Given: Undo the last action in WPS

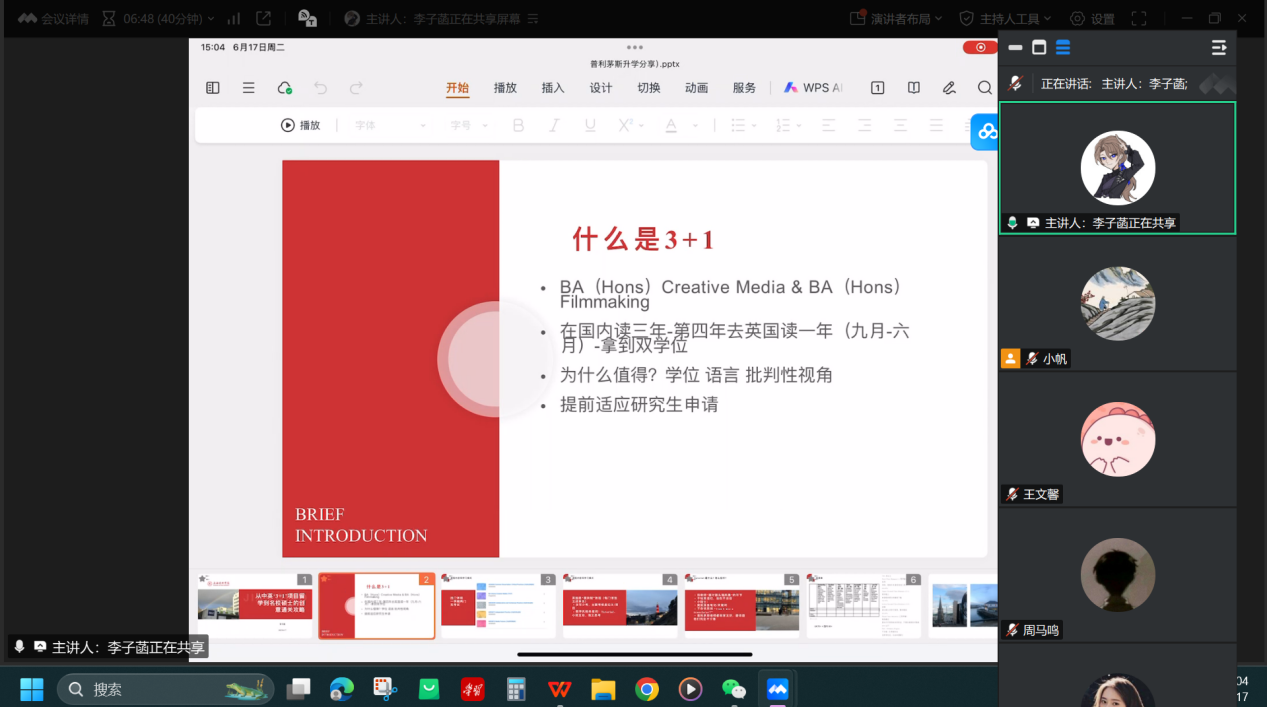Looking at the screenshot, I should tap(320, 88).
